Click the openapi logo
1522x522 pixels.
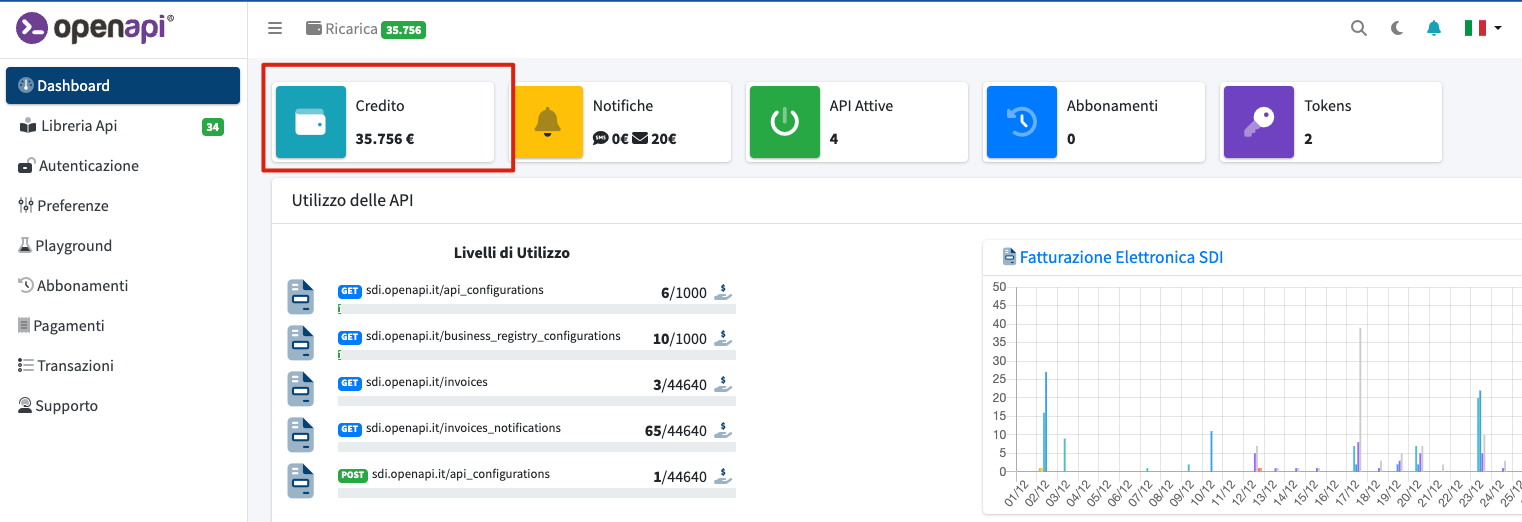95,28
